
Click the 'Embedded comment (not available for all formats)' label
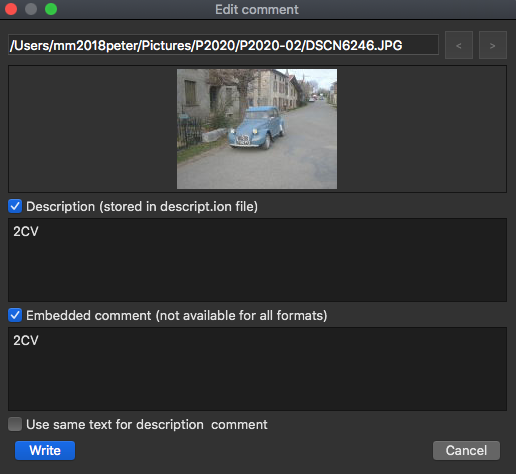(177, 316)
